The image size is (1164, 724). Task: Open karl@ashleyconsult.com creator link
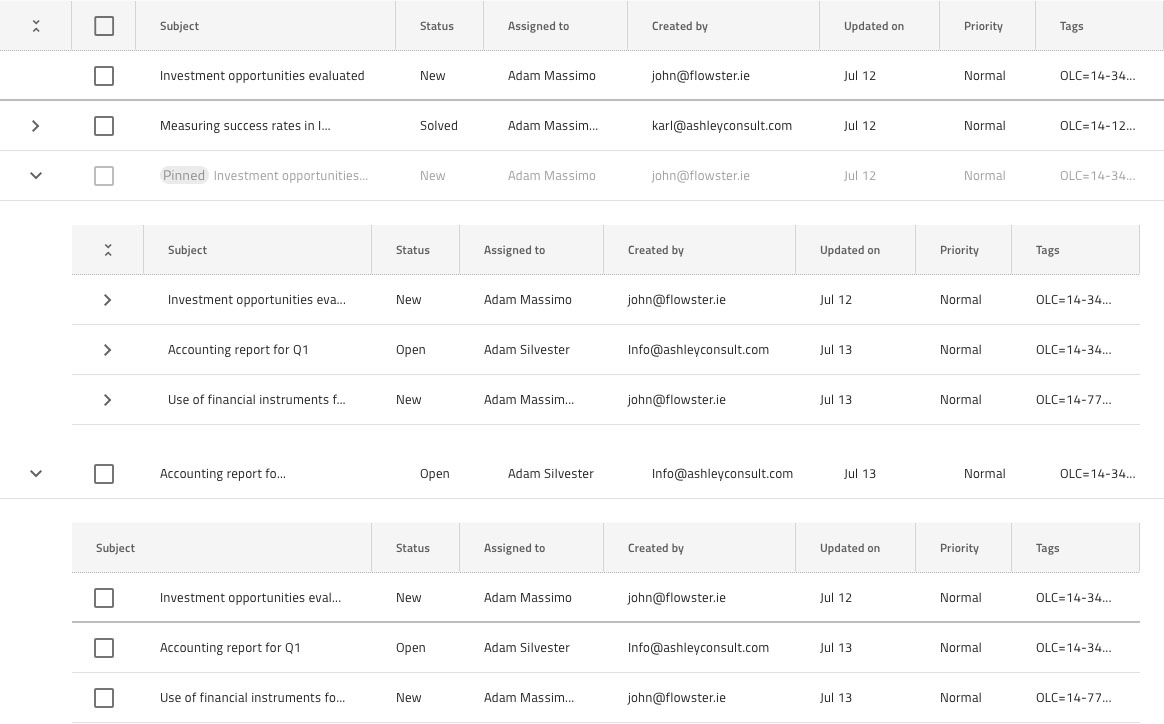[x=722, y=126]
